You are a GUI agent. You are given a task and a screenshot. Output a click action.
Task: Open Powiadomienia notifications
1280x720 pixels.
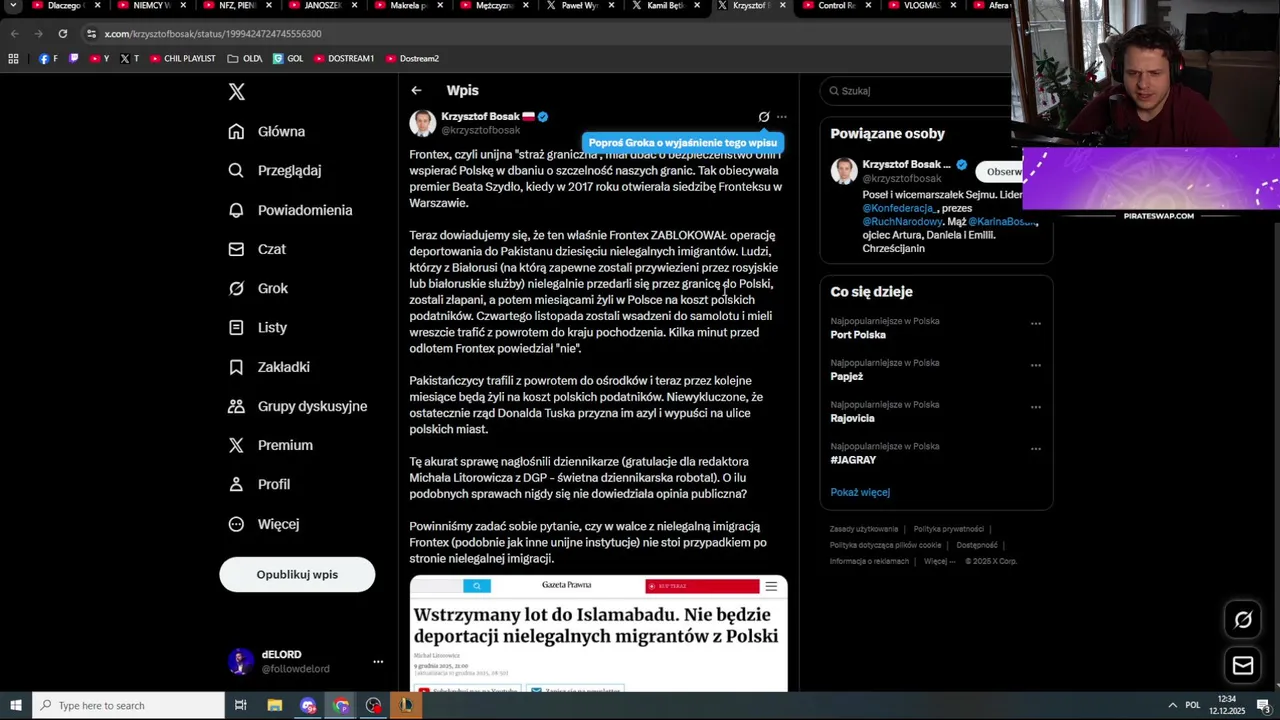tap(290, 210)
